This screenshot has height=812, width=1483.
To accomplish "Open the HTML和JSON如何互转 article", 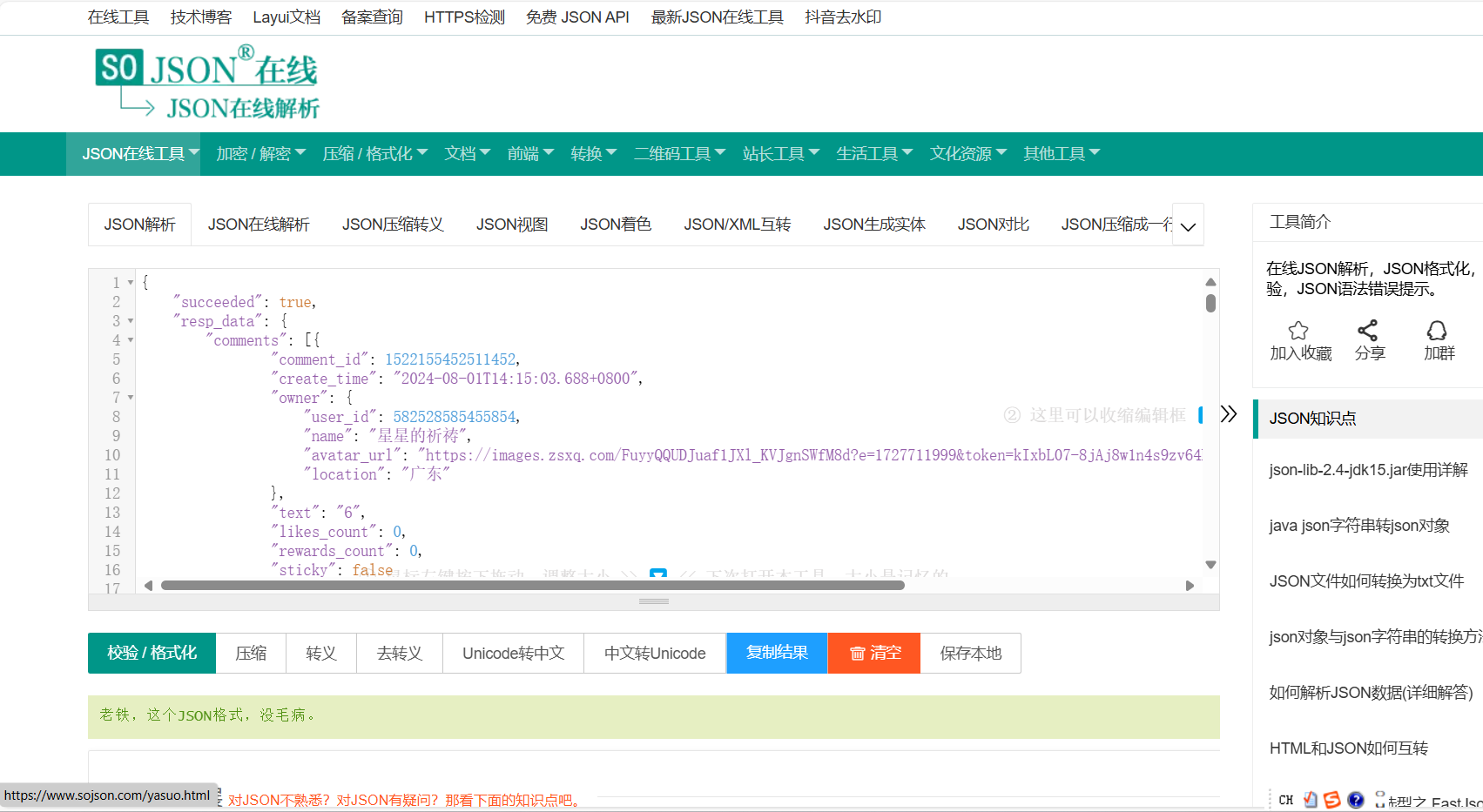I will (x=1349, y=748).
